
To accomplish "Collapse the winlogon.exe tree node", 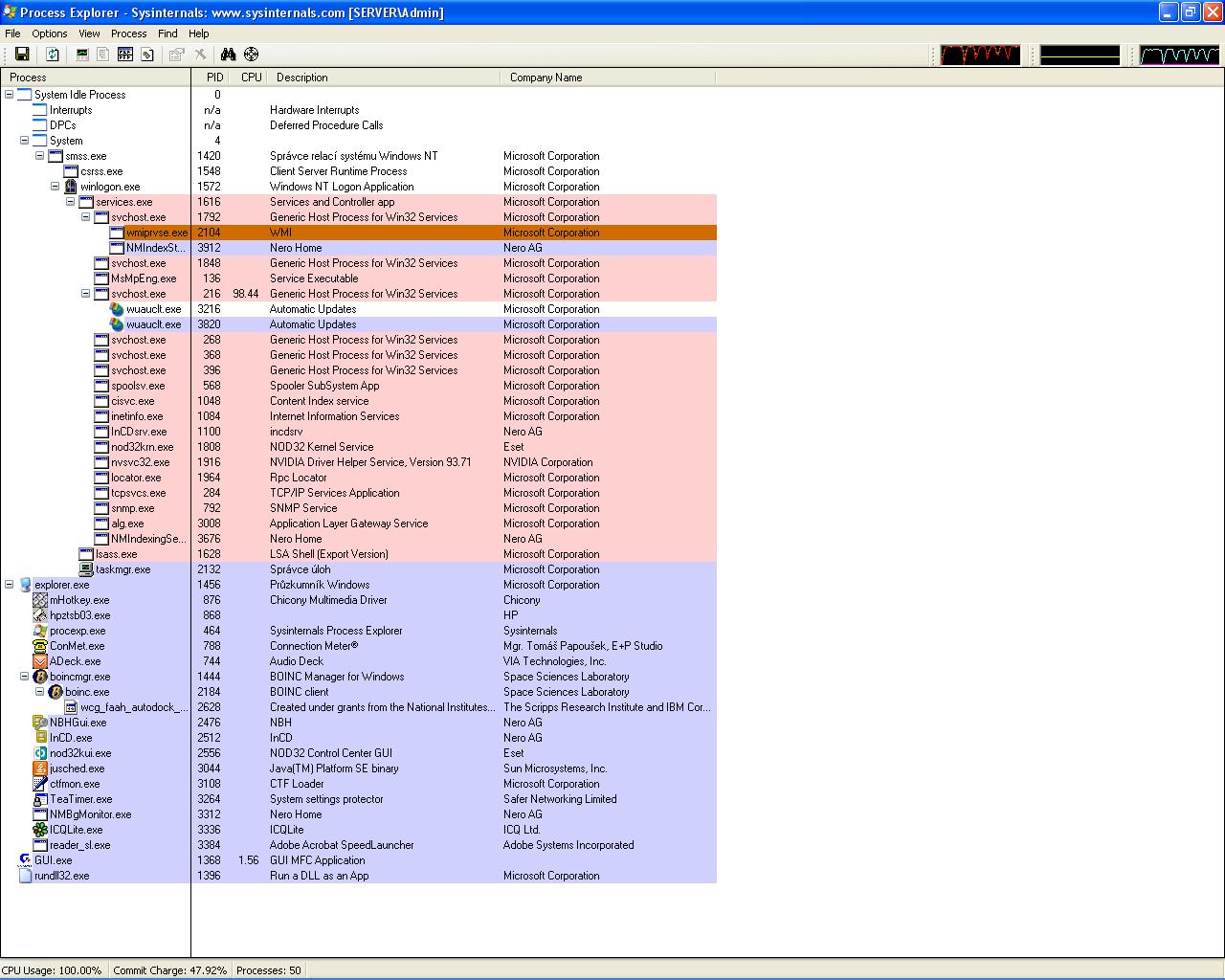I will coord(56,187).
